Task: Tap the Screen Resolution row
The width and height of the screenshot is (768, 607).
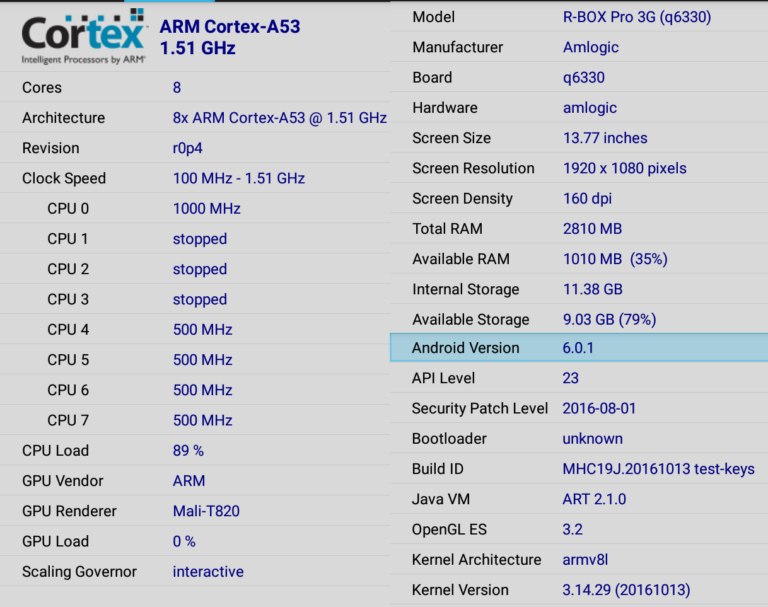Action: pyautogui.click(x=579, y=168)
